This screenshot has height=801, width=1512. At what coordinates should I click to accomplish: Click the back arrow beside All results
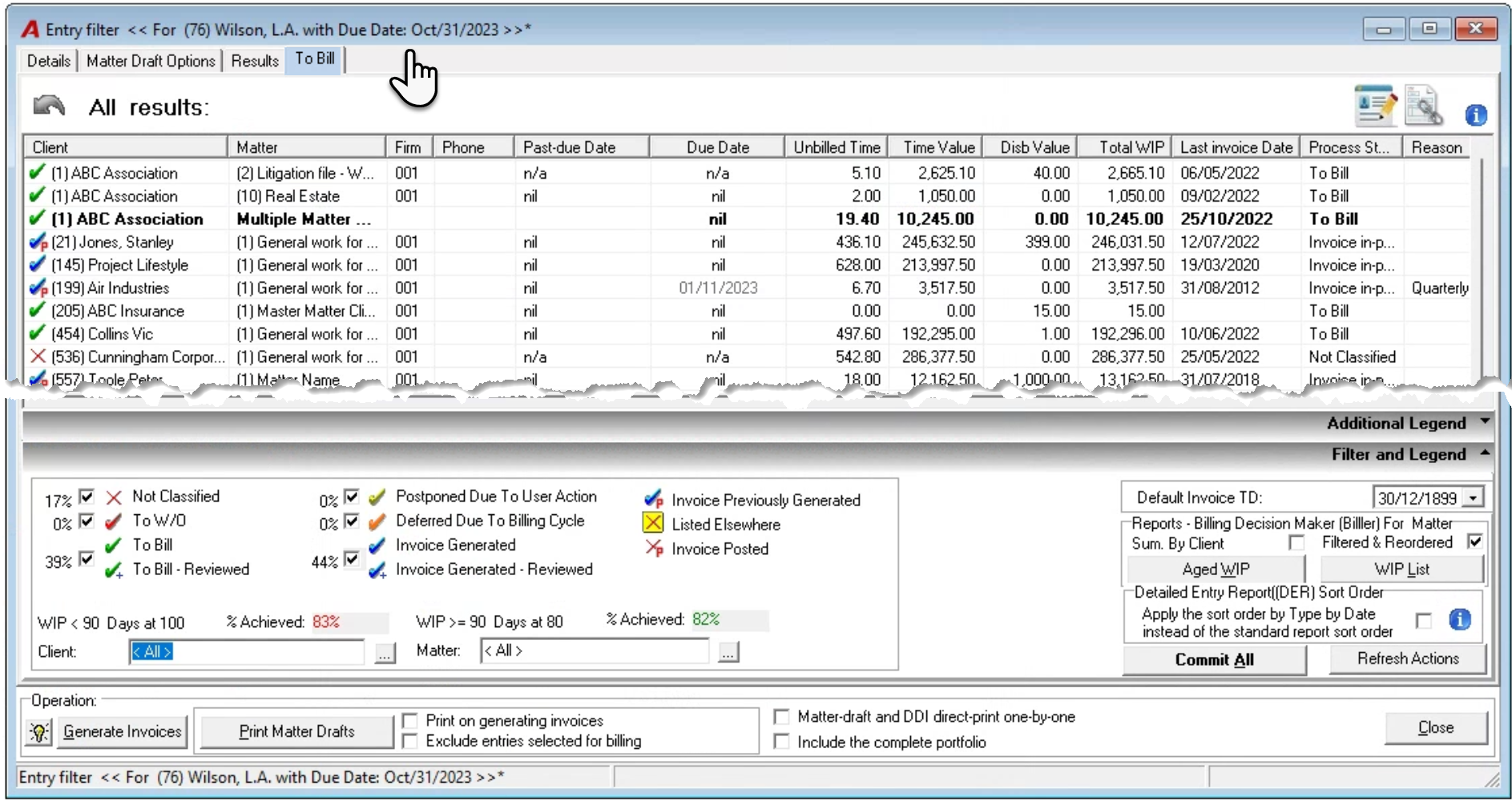[49, 106]
